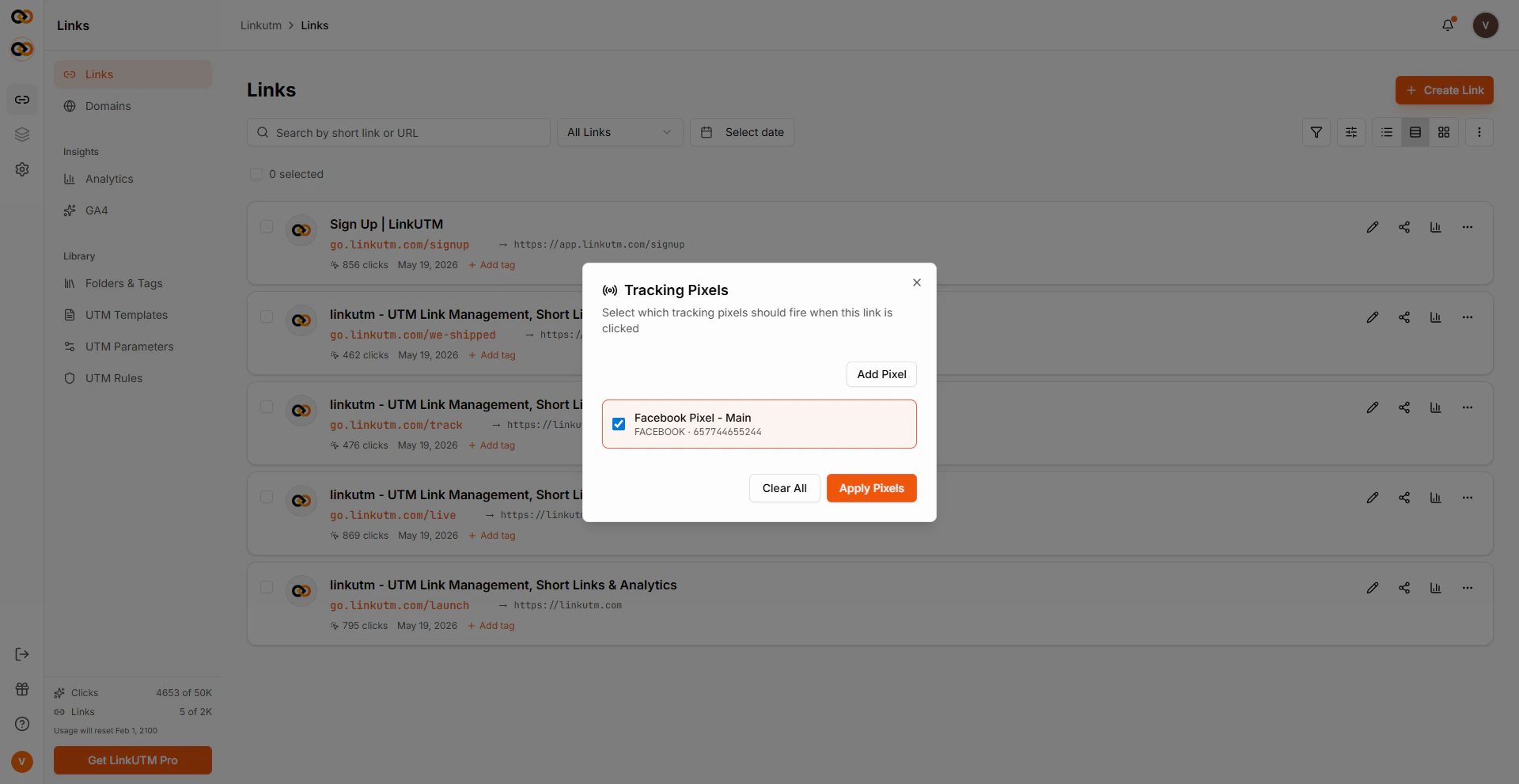1519x784 pixels.
Task: Edit the live link
Action: 1373,498
